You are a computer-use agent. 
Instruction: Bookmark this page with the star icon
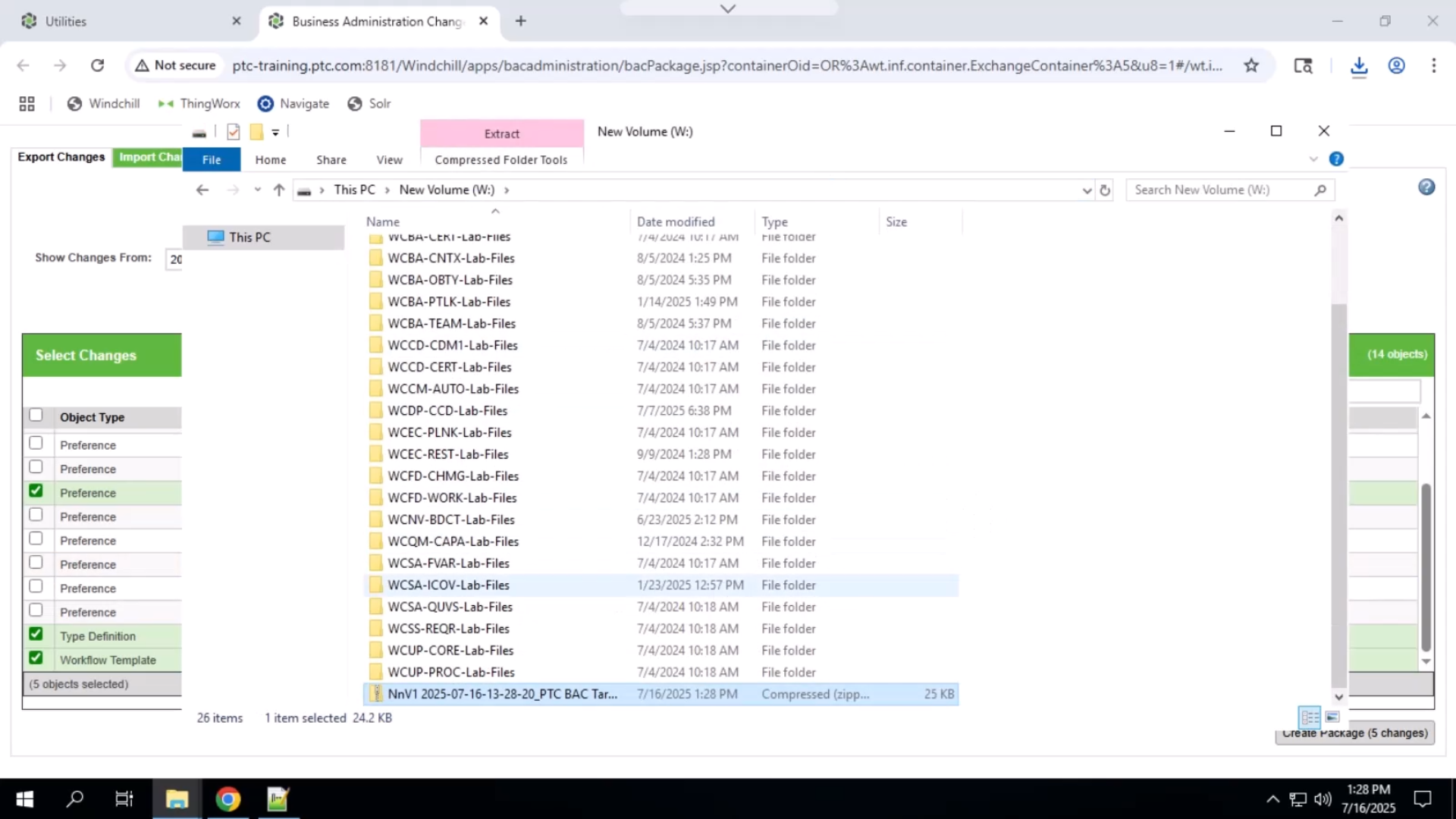(x=1251, y=65)
